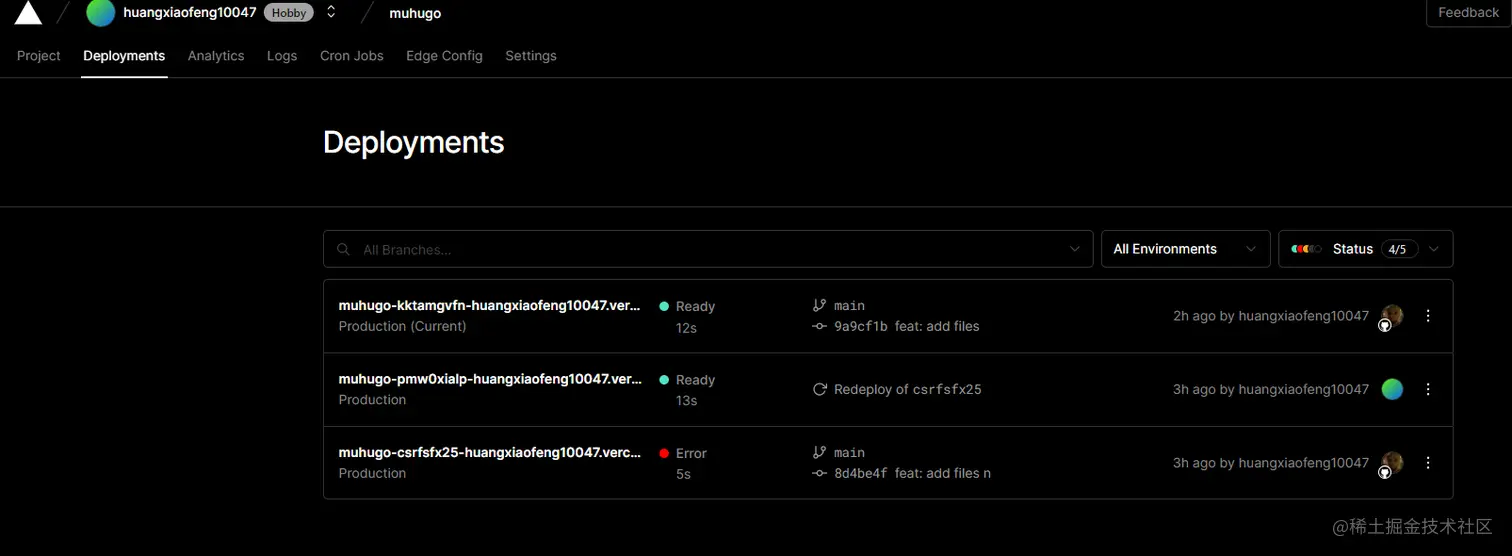Image resolution: width=1512 pixels, height=556 pixels.
Task: Click the gradient avatar in the pmw0xialp row
Action: (x=1392, y=389)
